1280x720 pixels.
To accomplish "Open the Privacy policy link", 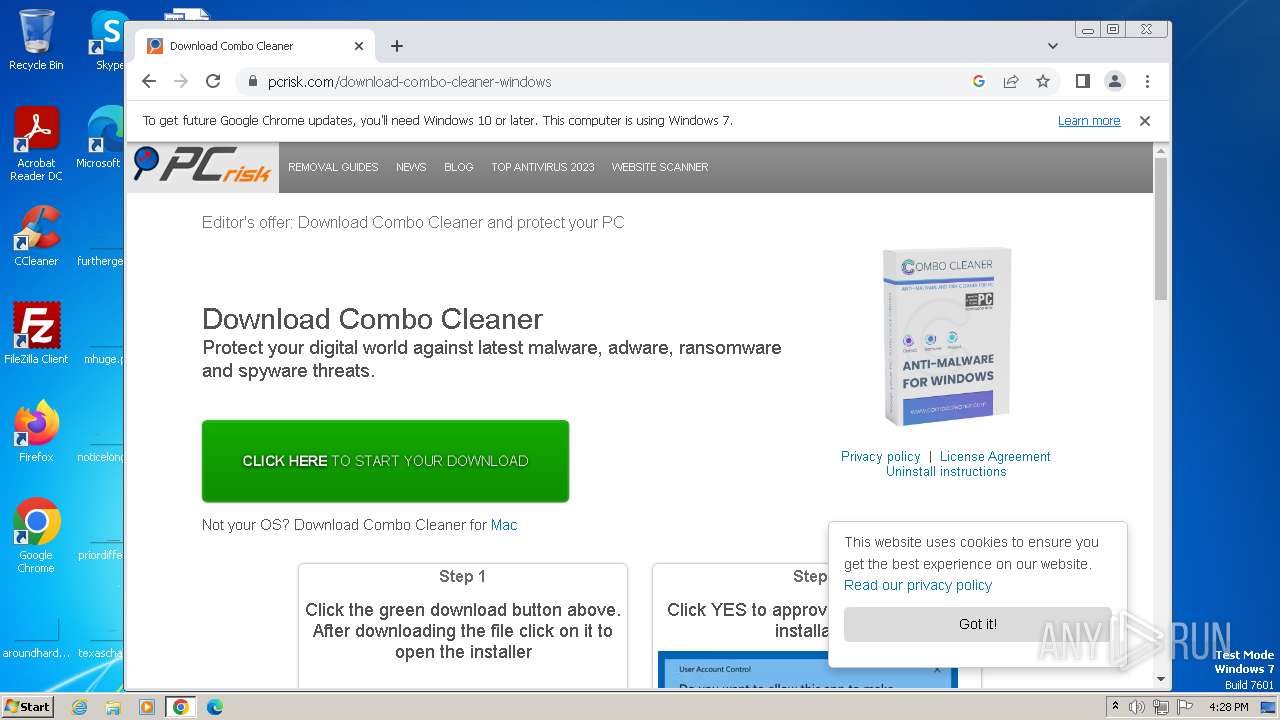I will pyautogui.click(x=881, y=456).
